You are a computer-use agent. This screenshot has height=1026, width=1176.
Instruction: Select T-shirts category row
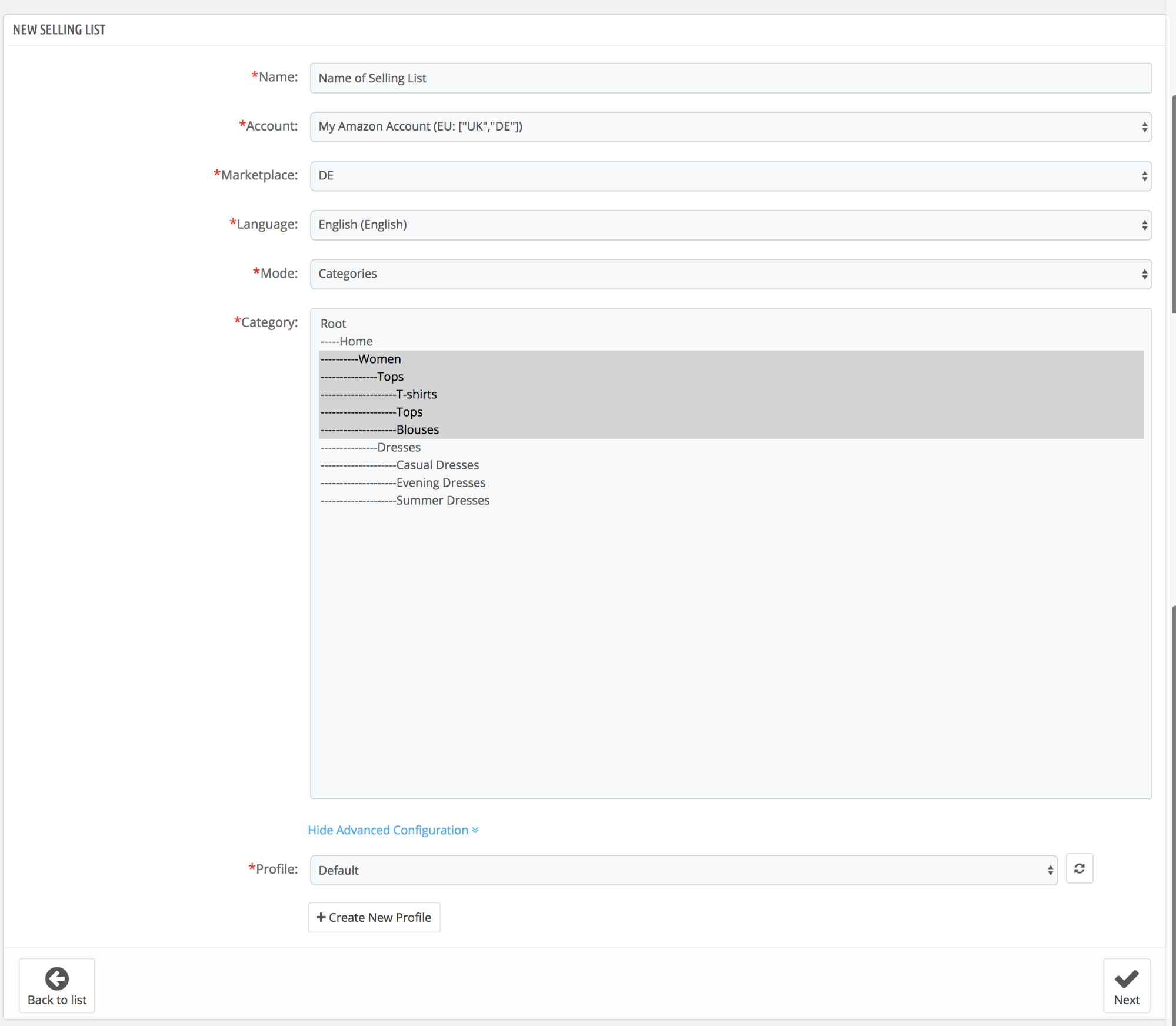point(731,394)
